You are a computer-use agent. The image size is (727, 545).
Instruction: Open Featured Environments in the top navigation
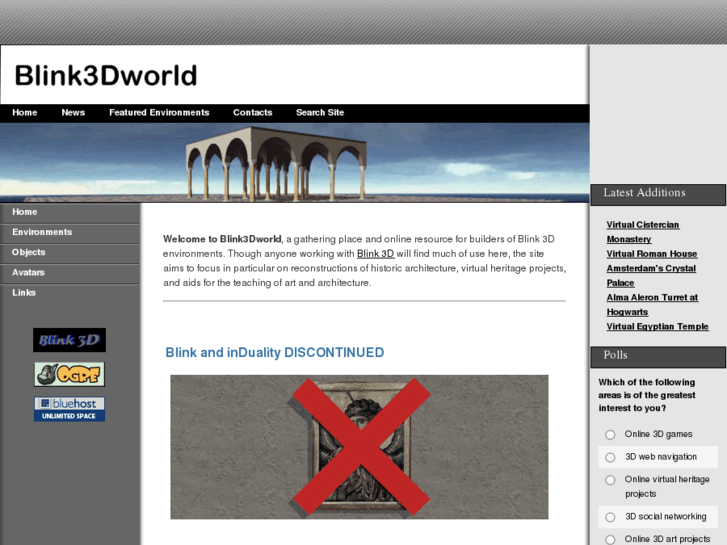click(x=159, y=113)
